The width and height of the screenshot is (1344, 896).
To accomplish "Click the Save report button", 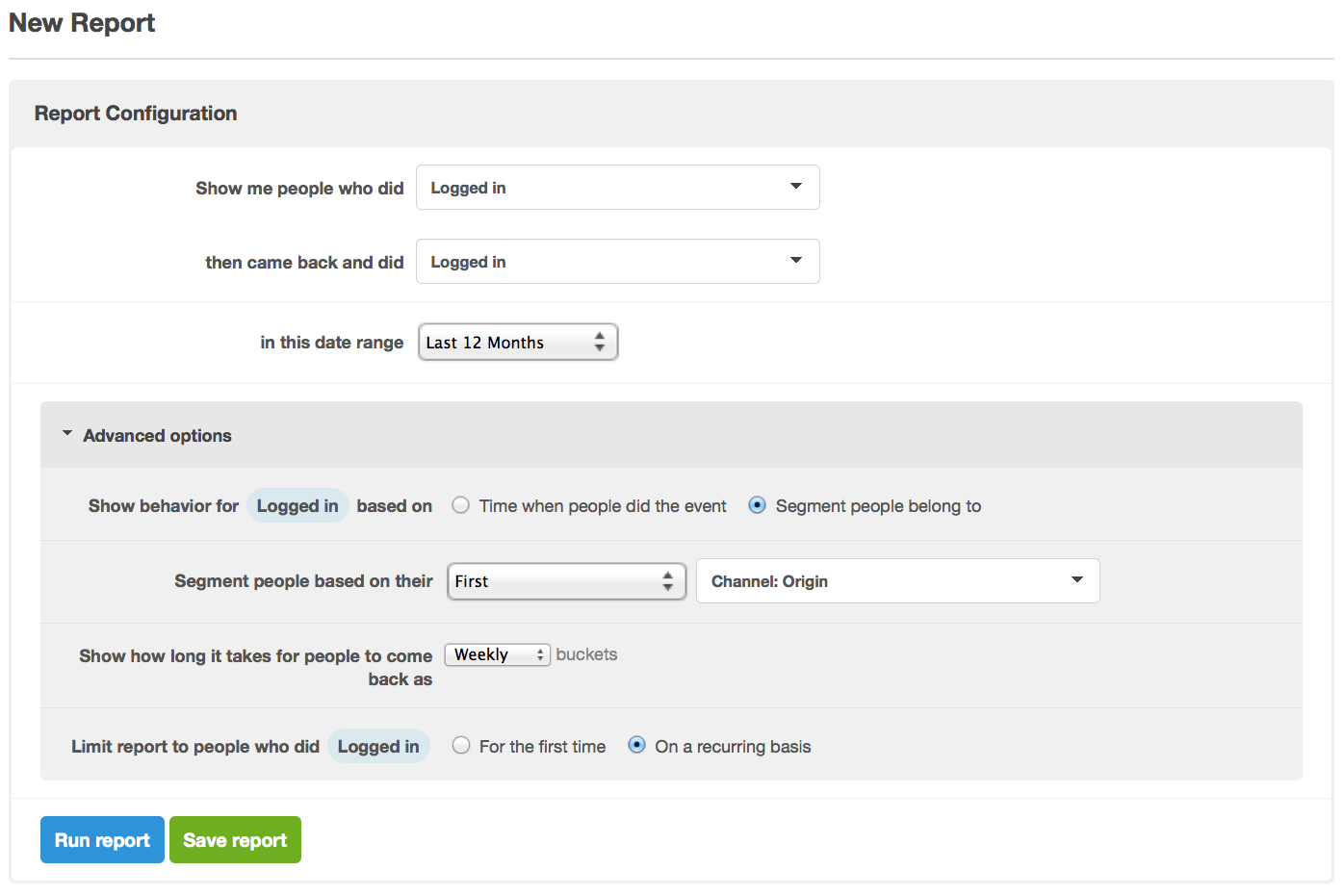I will tap(235, 840).
